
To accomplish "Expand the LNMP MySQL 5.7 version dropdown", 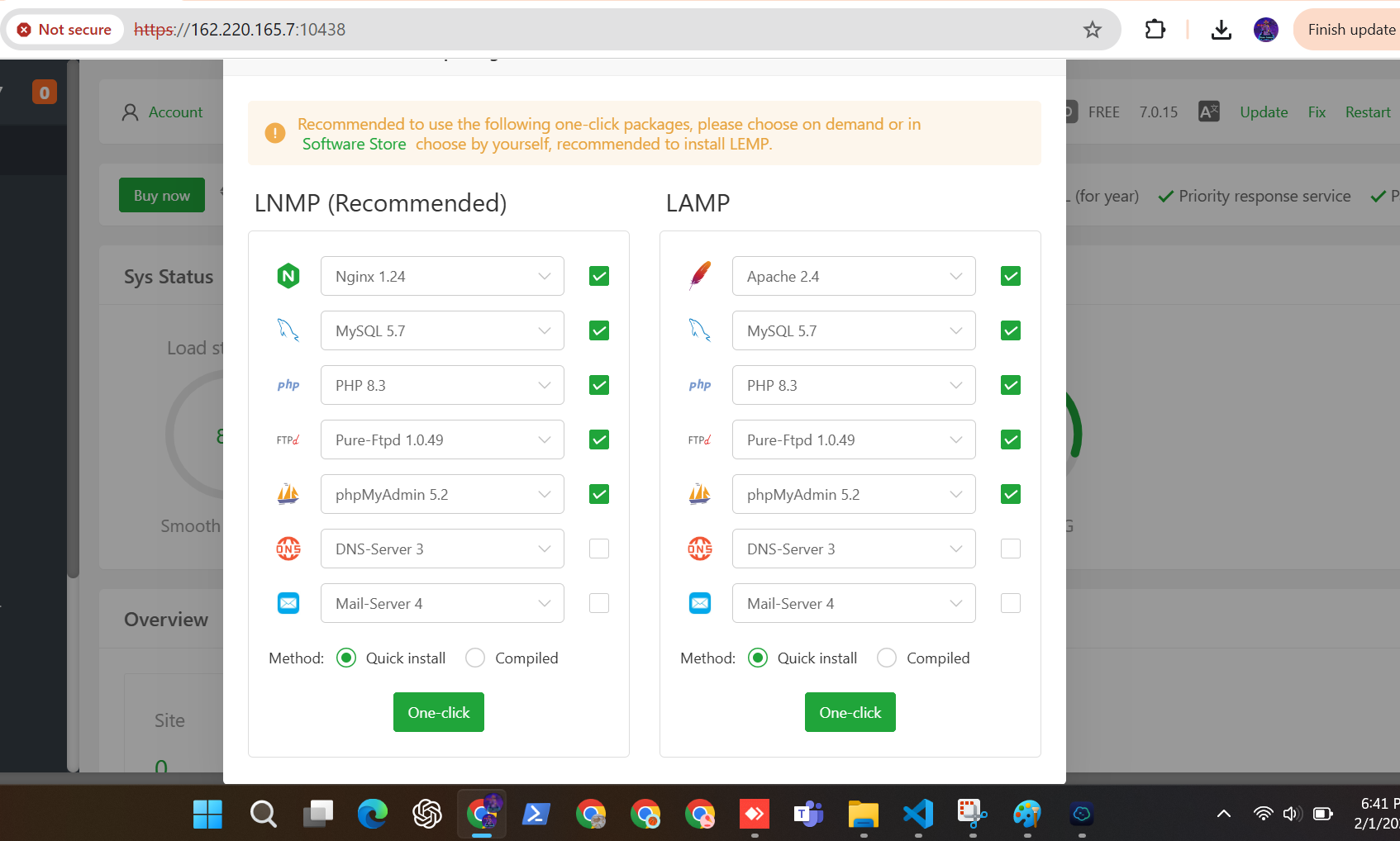I will click(x=442, y=330).
